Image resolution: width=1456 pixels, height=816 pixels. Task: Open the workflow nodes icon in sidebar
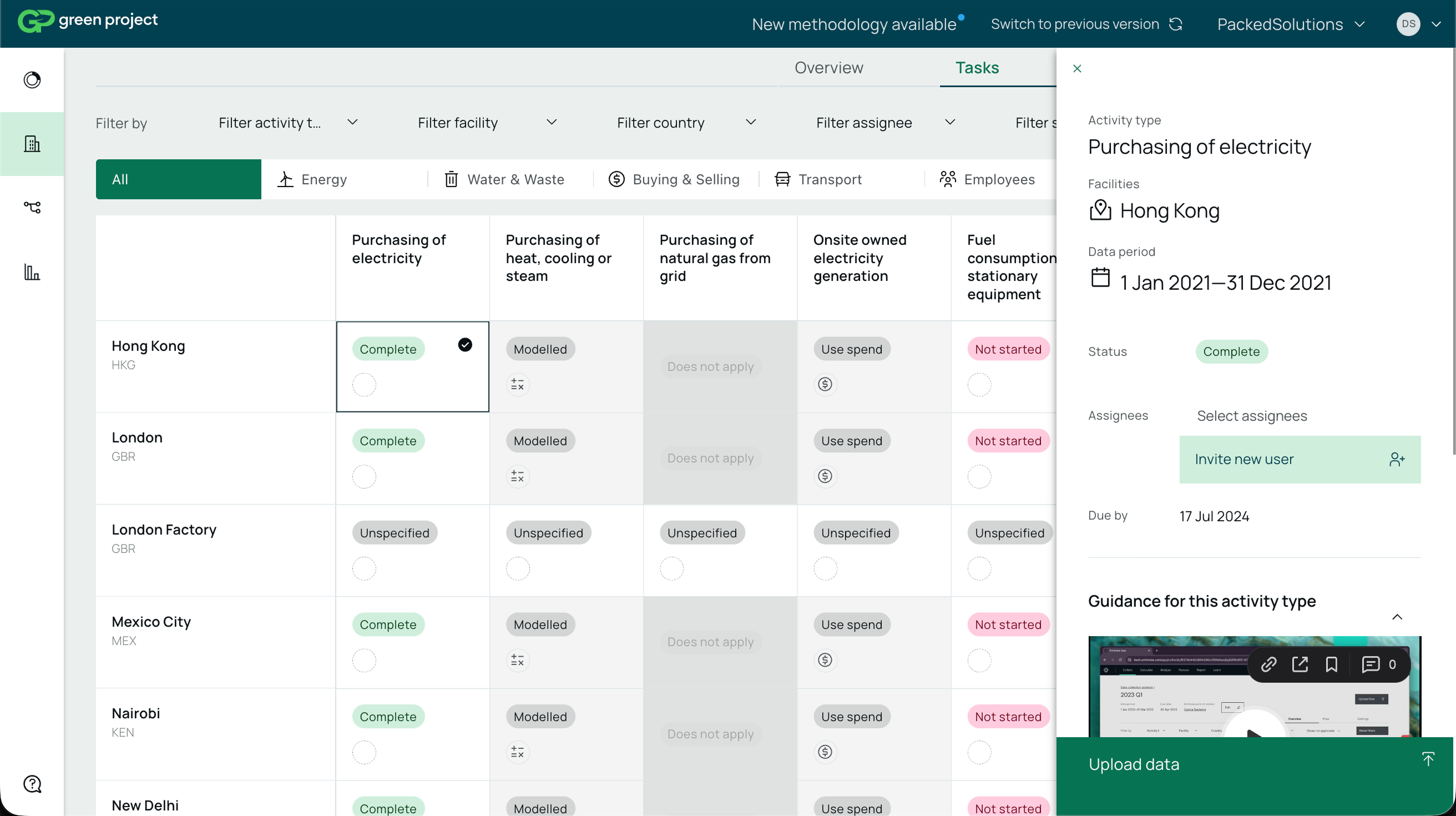click(x=32, y=208)
